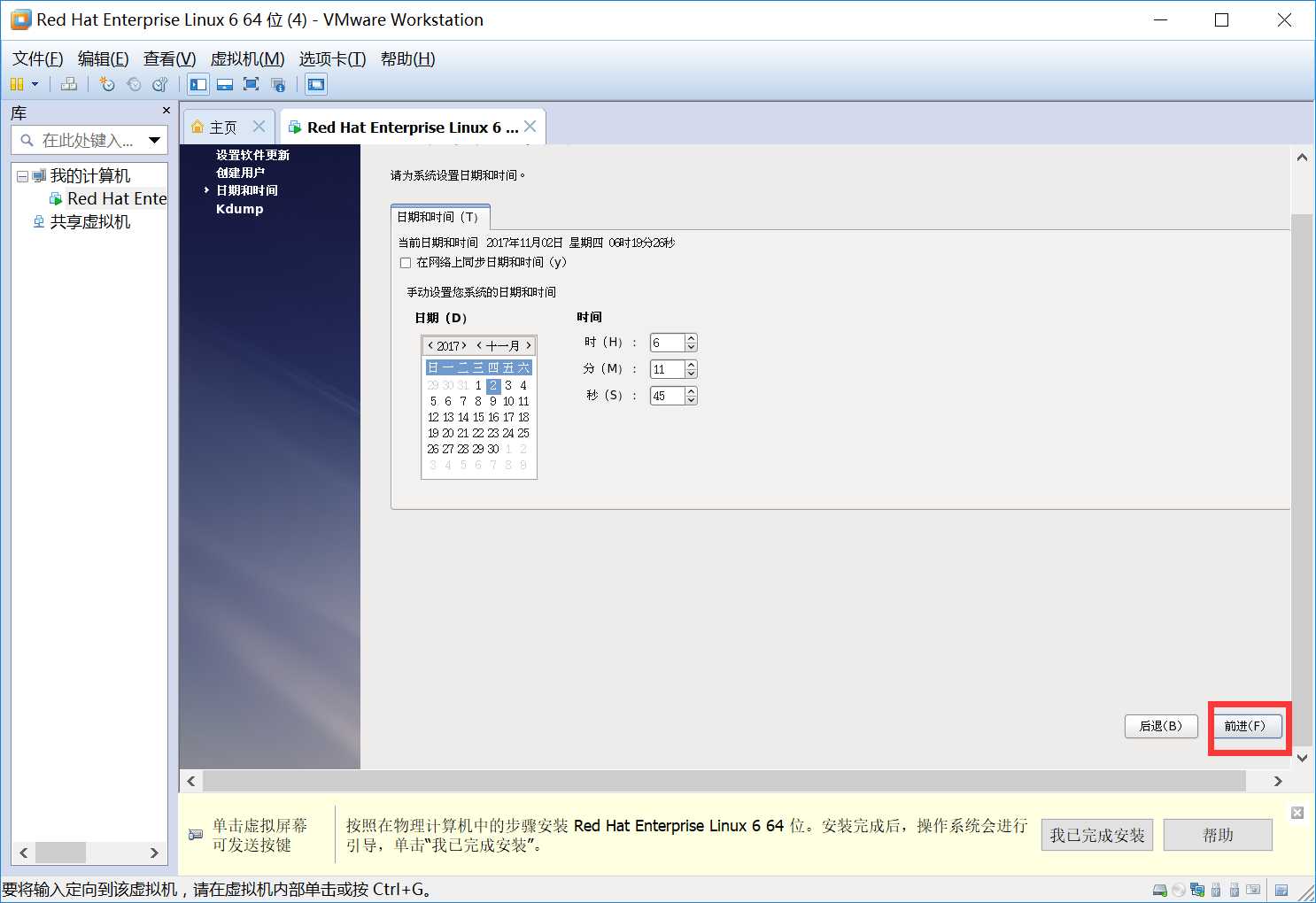1316x903 pixels.
Task: Click the VM view horizontal scroll left arrow
Action: click(x=191, y=781)
